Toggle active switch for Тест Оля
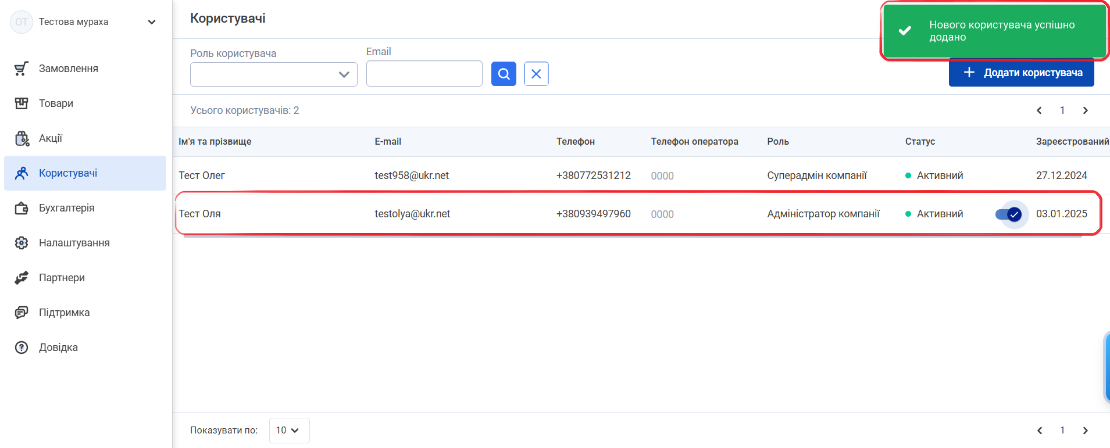 click(1008, 214)
